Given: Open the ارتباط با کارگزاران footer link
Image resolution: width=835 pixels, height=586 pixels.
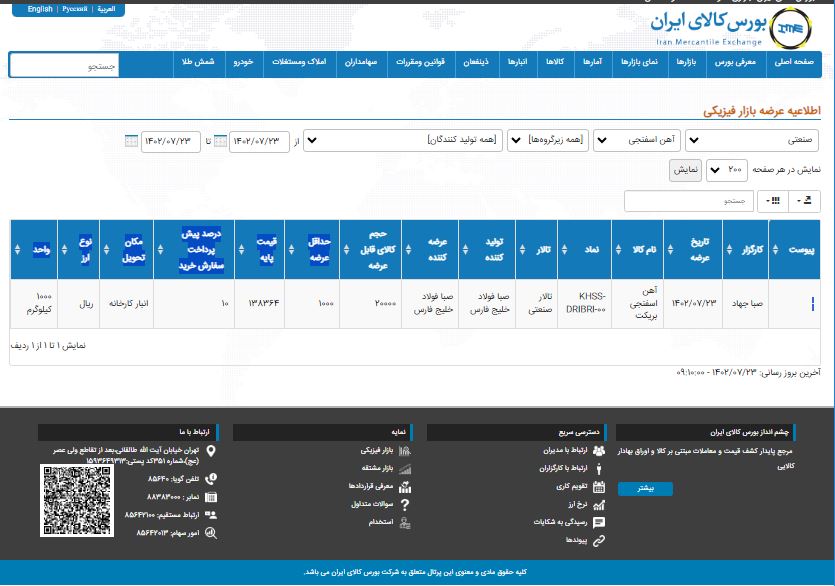Looking at the screenshot, I should pos(563,468).
